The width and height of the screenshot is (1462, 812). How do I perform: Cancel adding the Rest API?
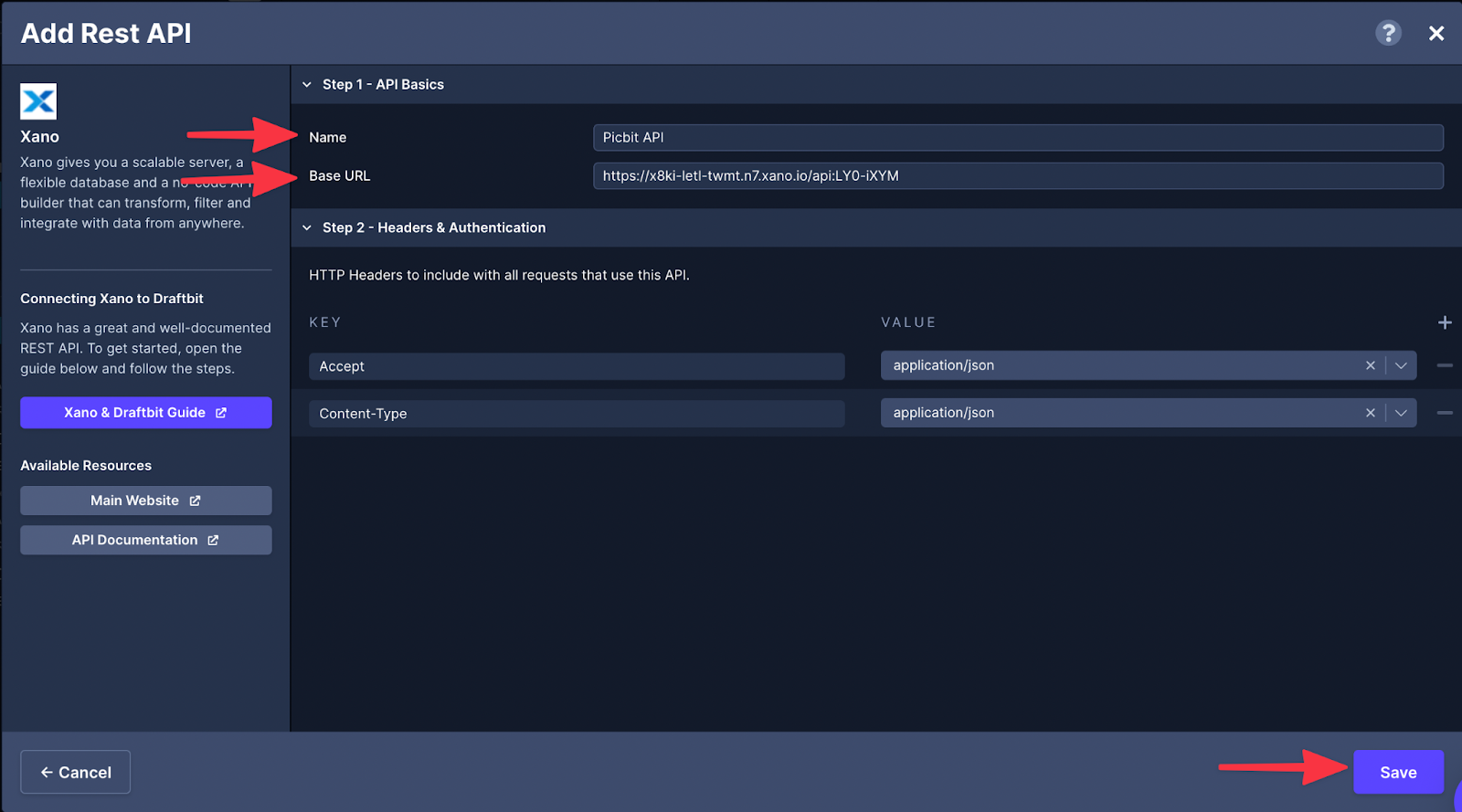pyautogui.click(x=75, y=772)
